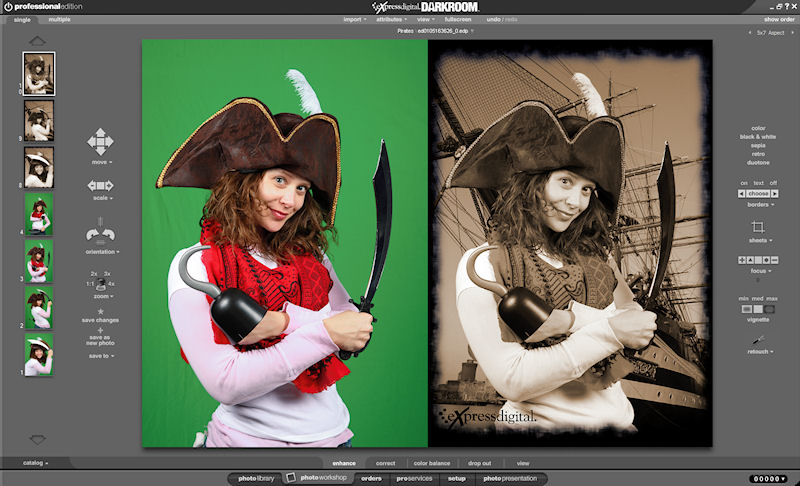800x486 pixels.
Task: Turn borders on
Action: coord(743,183)
